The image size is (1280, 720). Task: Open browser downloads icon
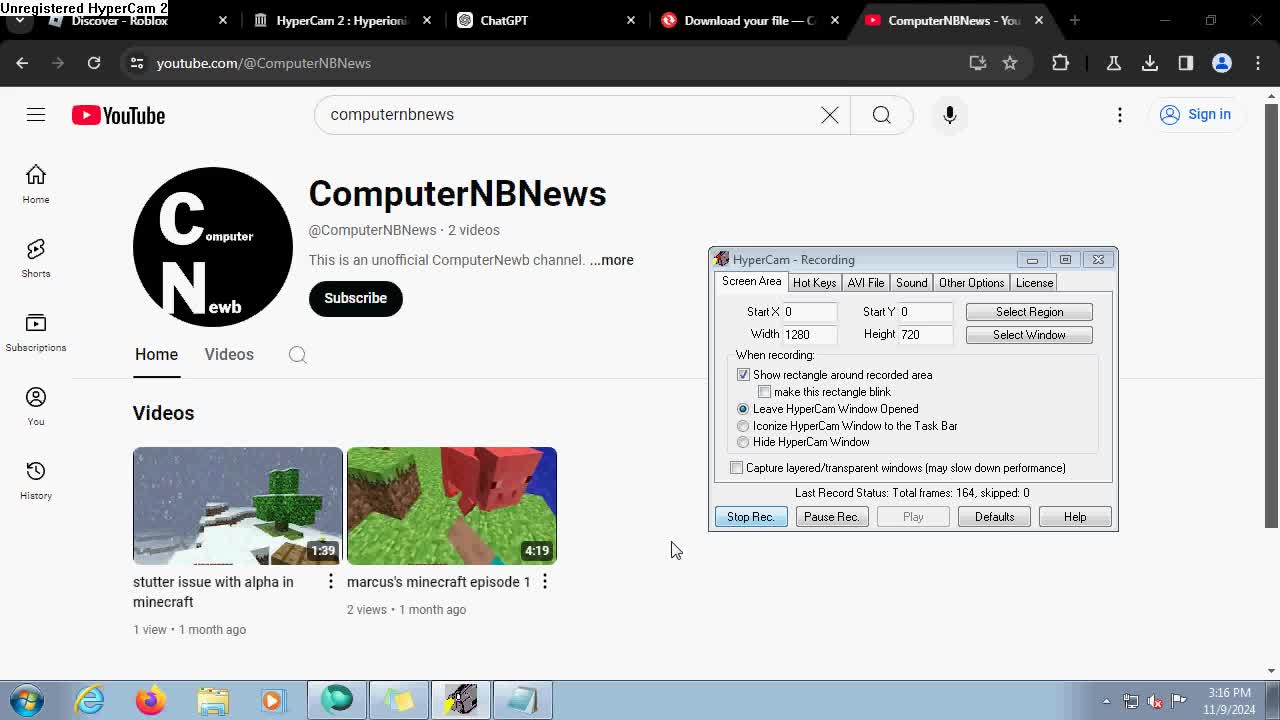[x=1150, y=63]
